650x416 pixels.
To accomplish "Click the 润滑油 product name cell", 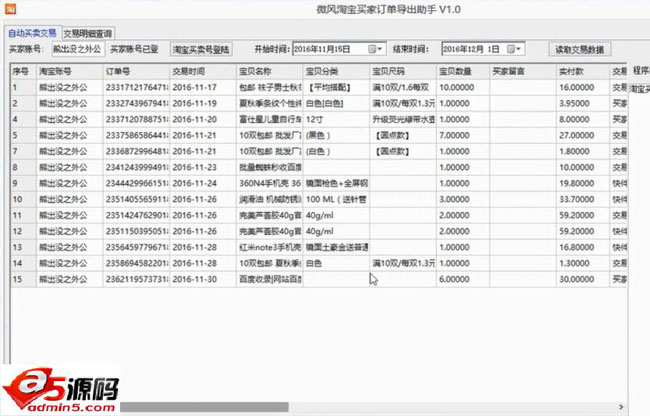I will 270,199.
